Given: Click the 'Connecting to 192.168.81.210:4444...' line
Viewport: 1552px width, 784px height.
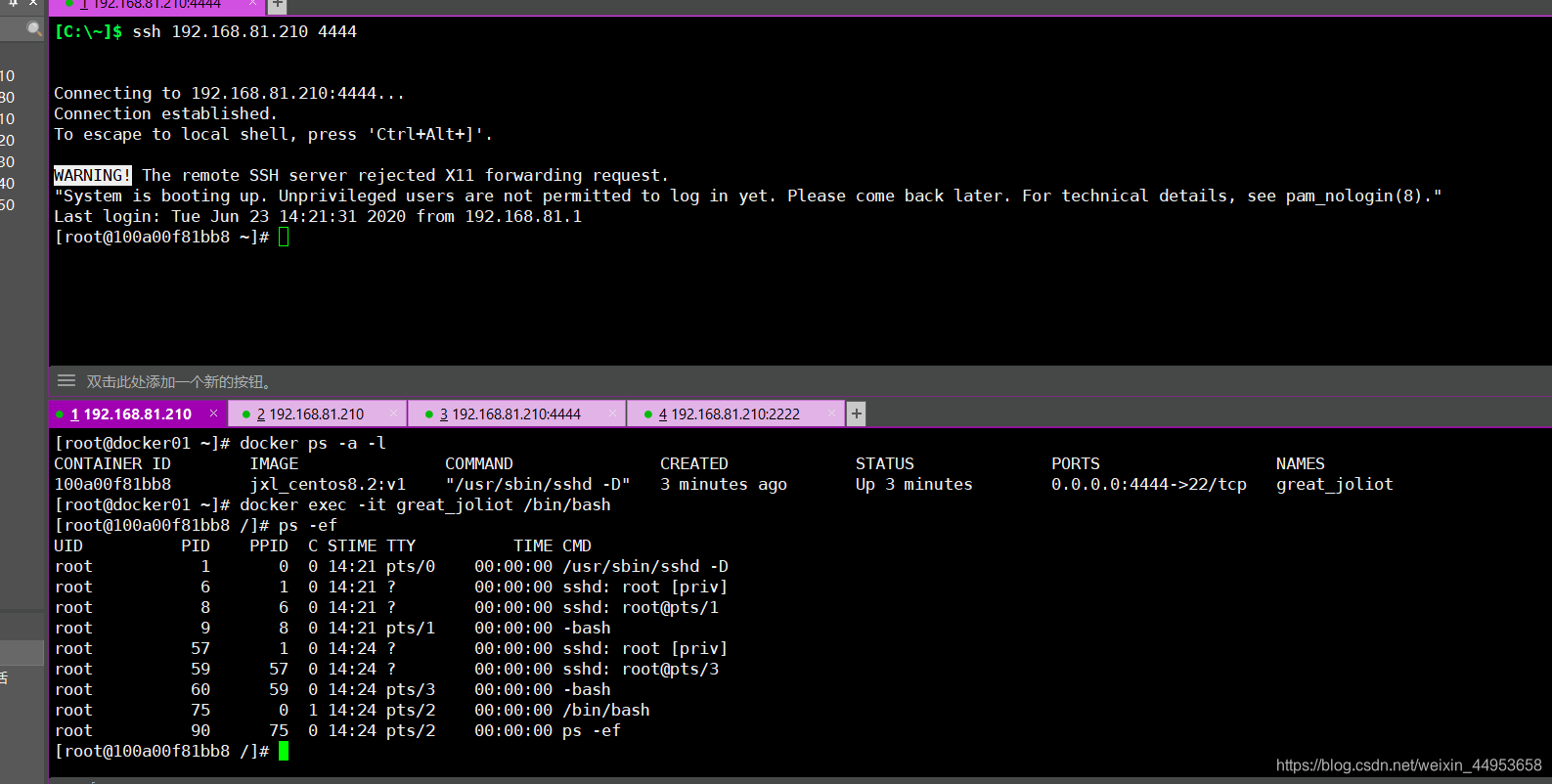Looking at the screenshot, I should tap(230, 93).
